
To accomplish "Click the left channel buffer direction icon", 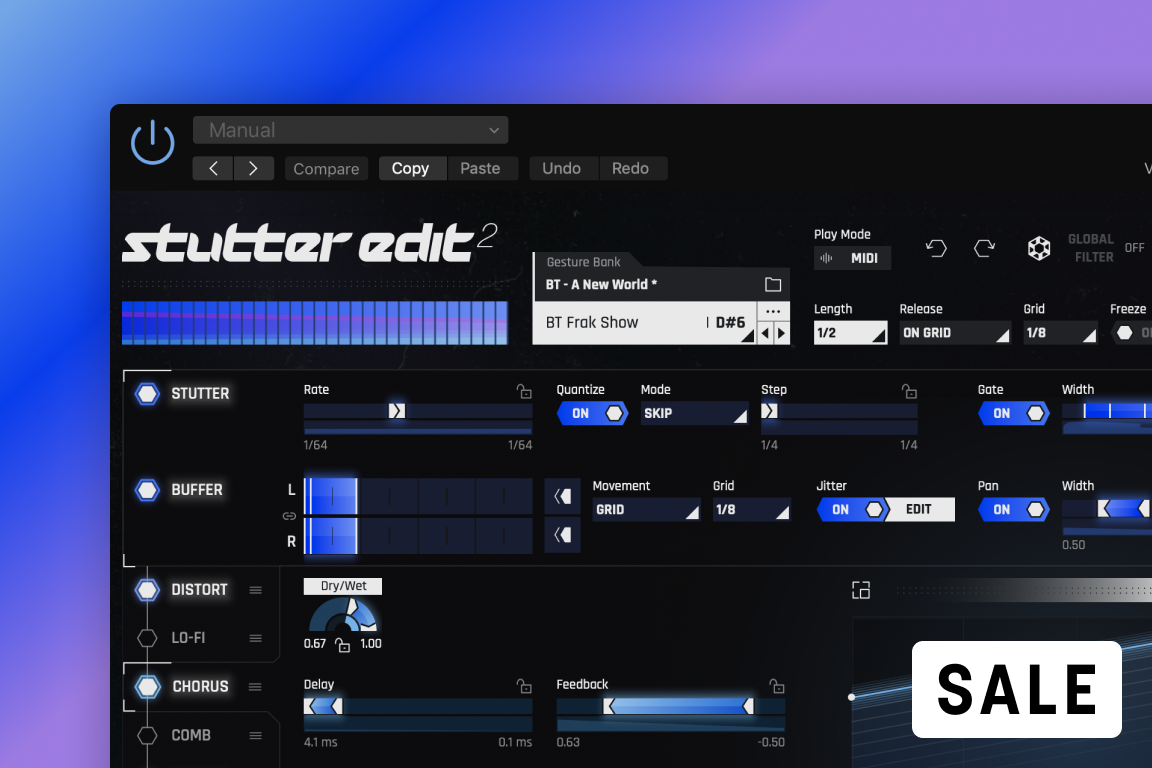I will coord(563,496).
